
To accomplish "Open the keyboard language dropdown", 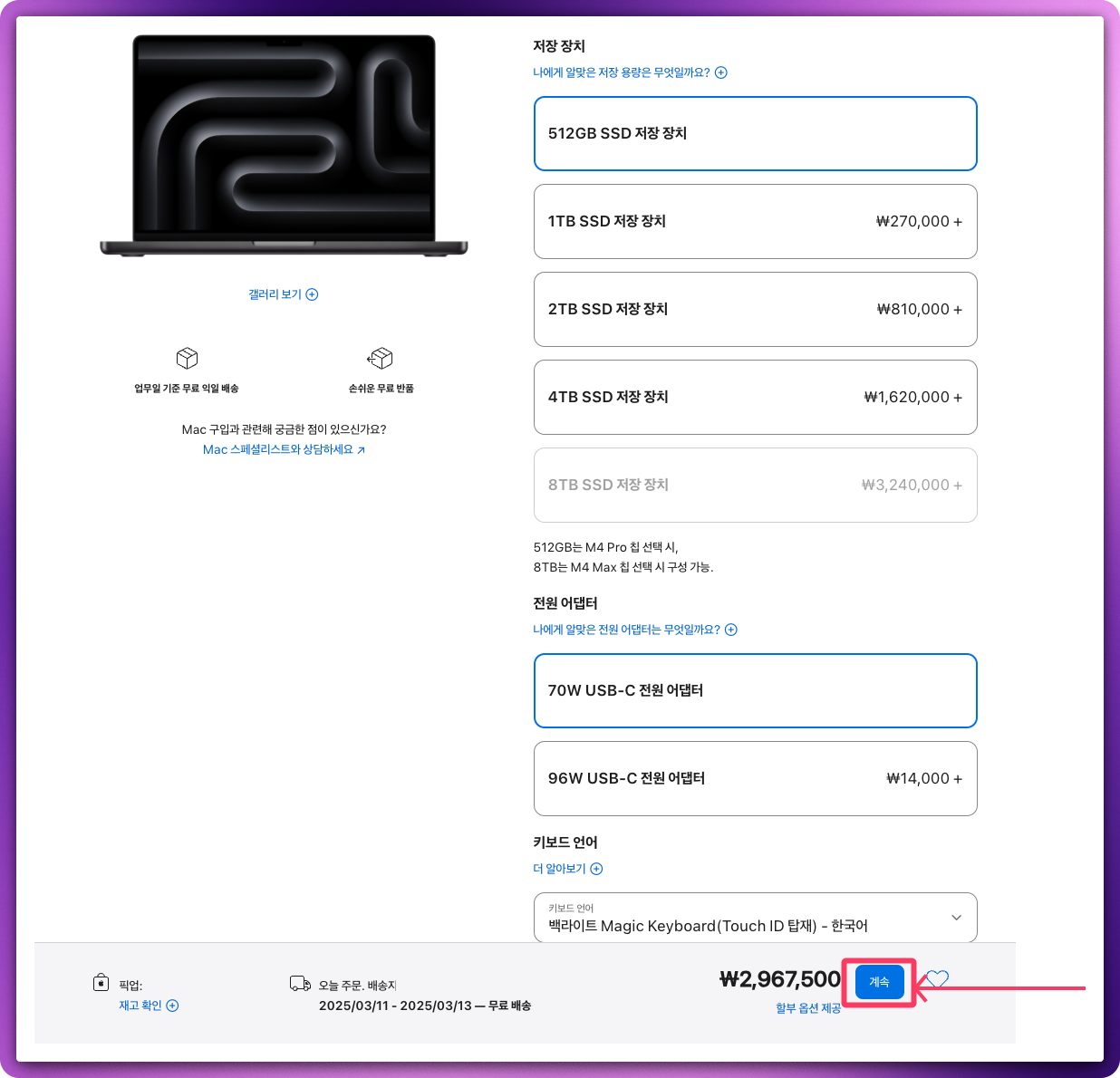I will pos(756,918).
